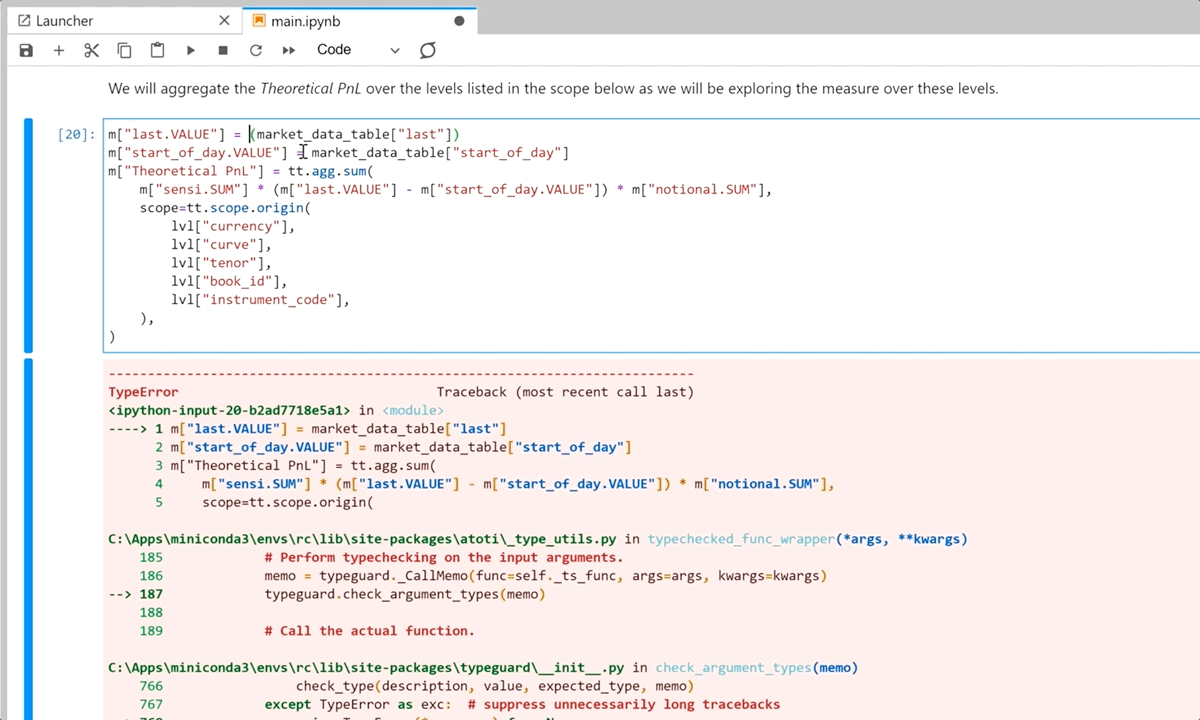The image size is (1200, 720).
Task: Collapse the TypeError output using blue bar
Action: coord(28,538)
